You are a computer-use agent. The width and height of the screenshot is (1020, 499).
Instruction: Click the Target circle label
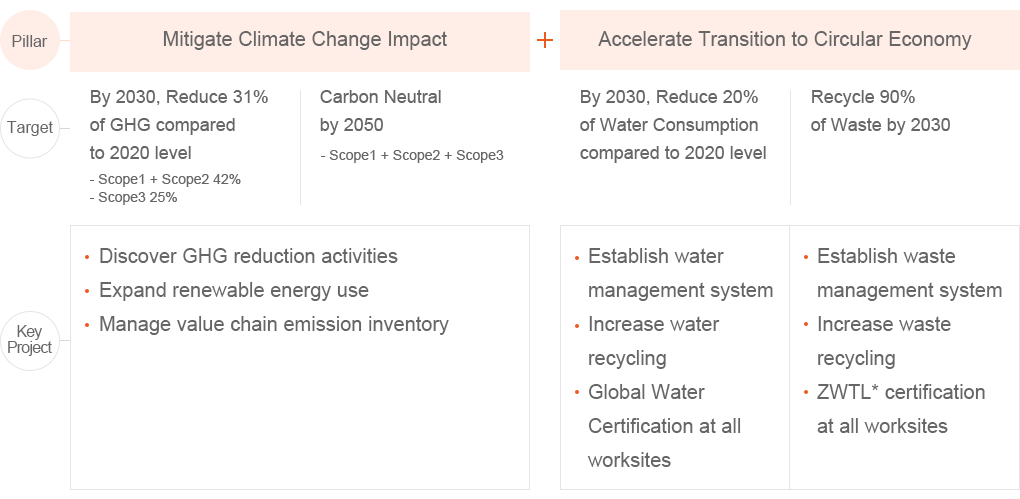coord(30,128)
